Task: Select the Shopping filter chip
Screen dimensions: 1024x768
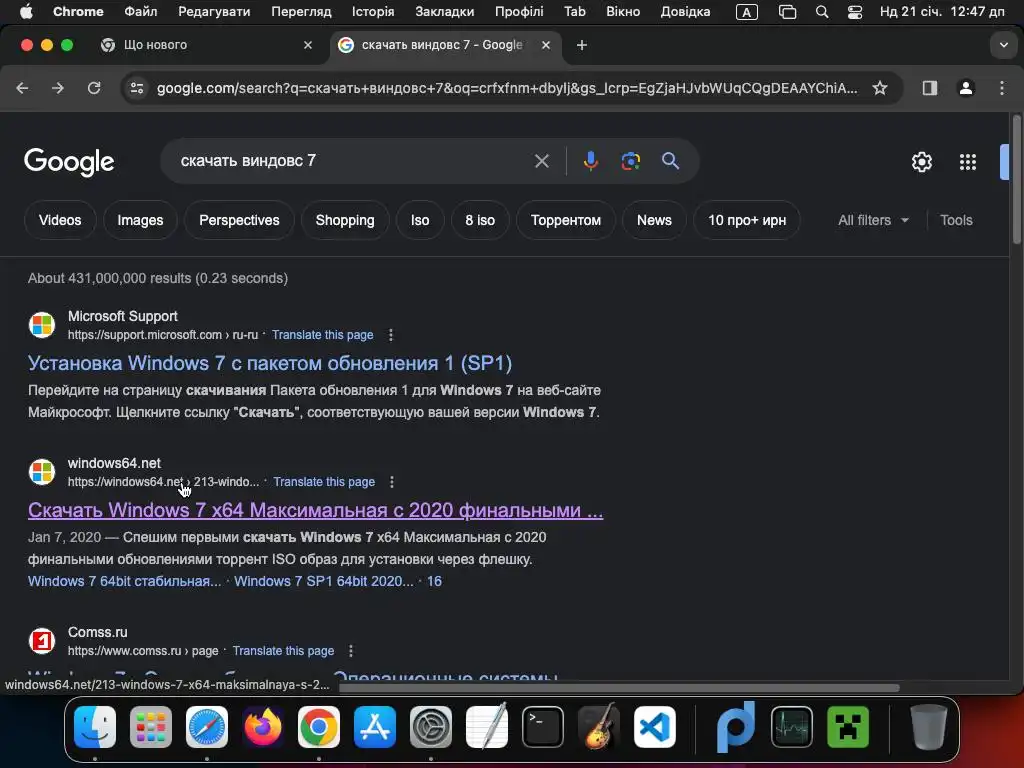Action: [x=345, y=221]
